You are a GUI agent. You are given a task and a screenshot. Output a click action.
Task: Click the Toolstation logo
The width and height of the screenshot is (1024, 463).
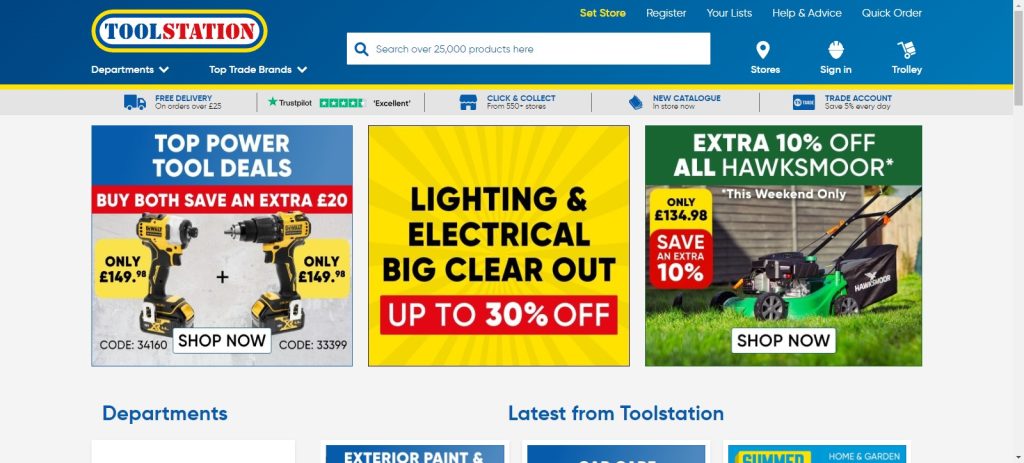click(180, 31)
